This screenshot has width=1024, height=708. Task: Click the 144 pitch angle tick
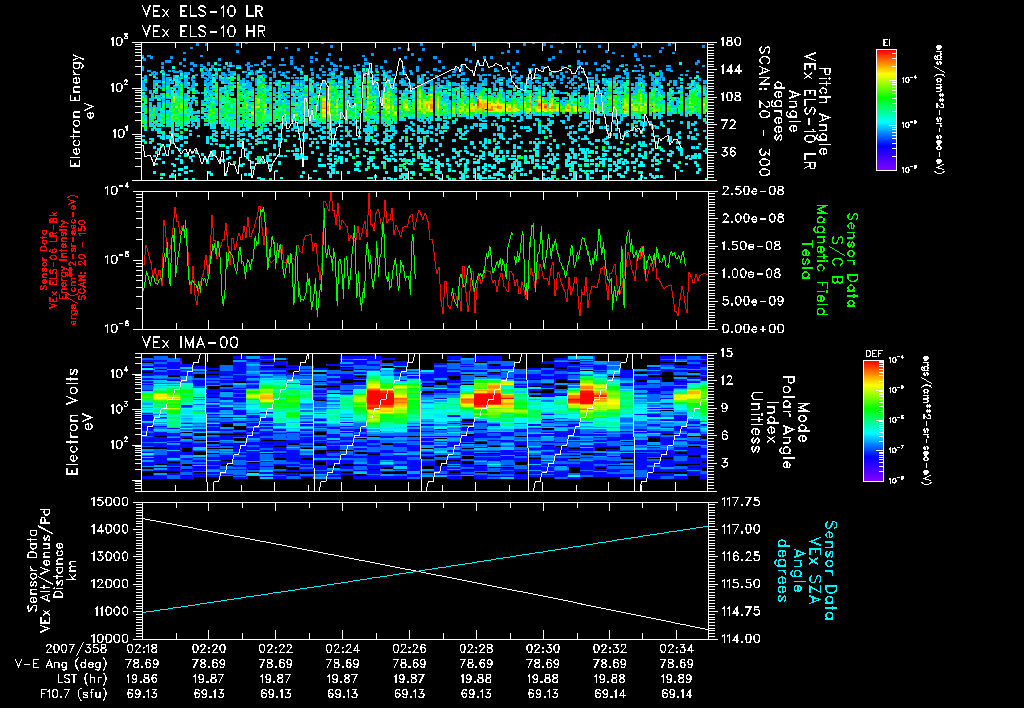[x=731, y=69]
